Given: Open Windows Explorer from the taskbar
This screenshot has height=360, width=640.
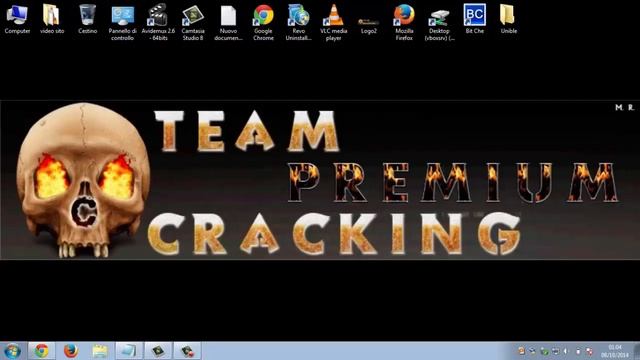Looking at the screenshot, I should click(x=100, y=351).
